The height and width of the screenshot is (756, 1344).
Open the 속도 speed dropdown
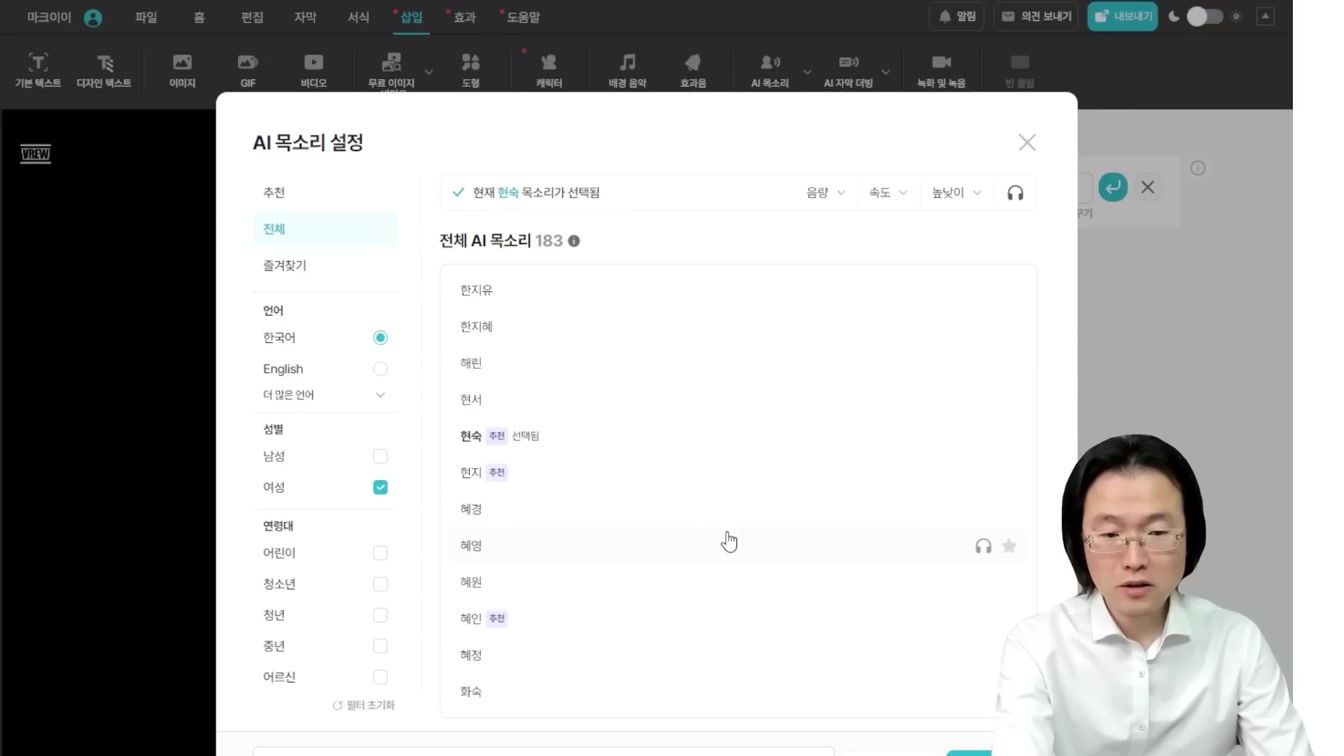point(888,193)
